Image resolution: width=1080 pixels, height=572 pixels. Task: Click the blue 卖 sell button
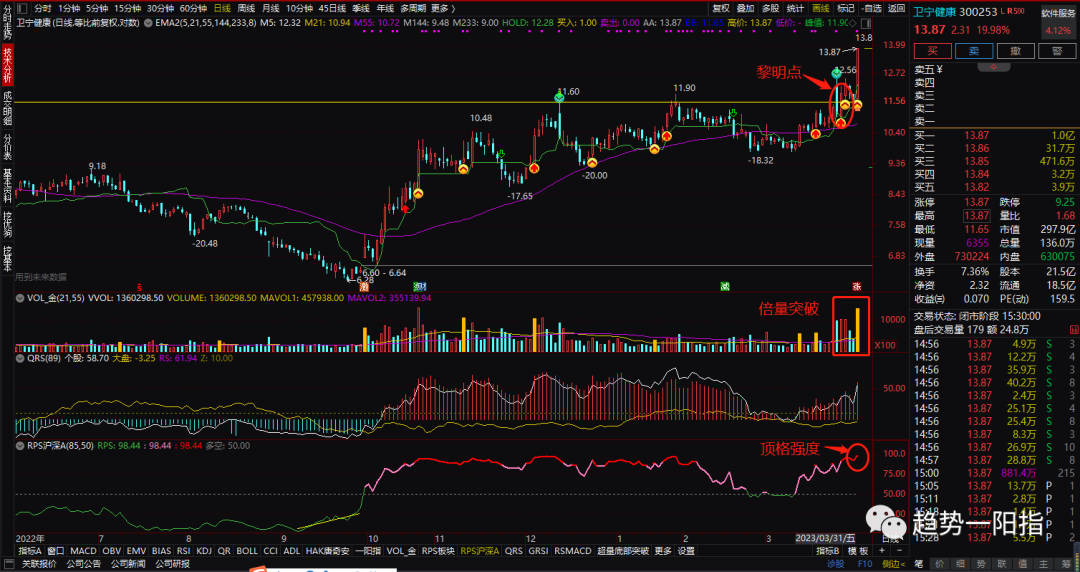point(974,51)
